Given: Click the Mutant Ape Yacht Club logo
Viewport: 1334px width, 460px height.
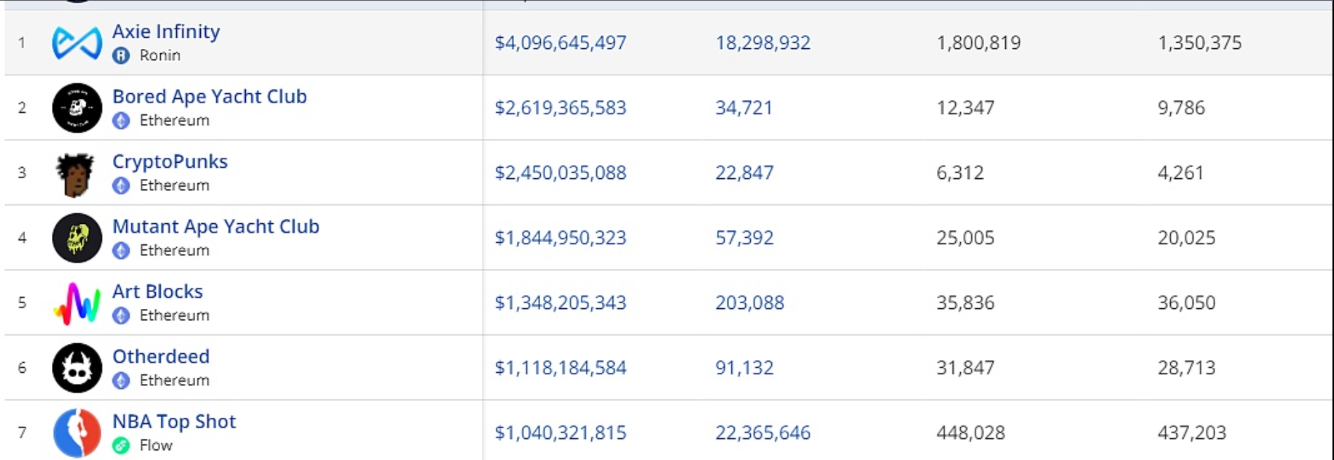Looking at the screenshot, I should [x=77, y=238].
